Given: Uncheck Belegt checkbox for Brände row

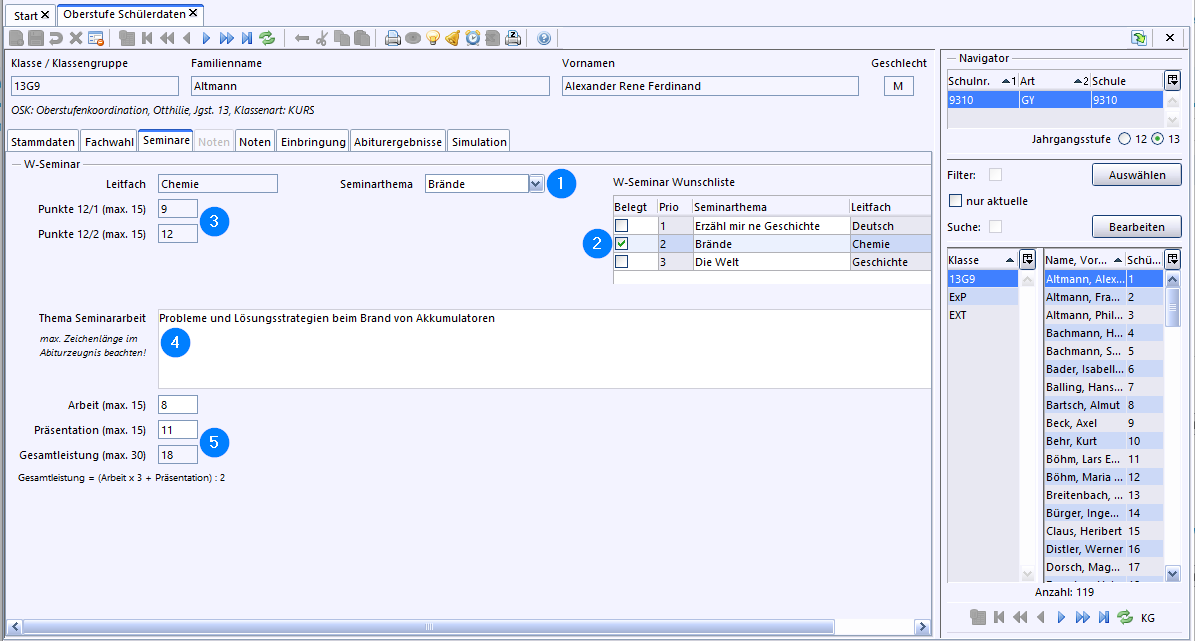Looking at the screenshot, I should point(622,244).
